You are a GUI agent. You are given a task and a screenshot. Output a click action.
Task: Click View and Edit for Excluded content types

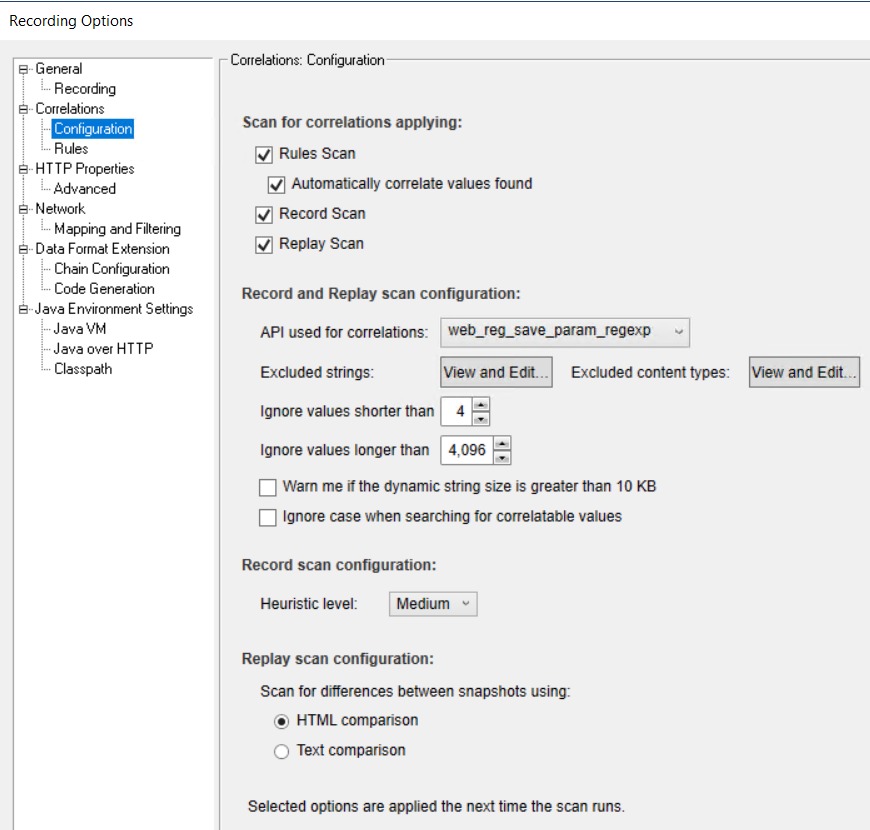(x=804, y=373)
